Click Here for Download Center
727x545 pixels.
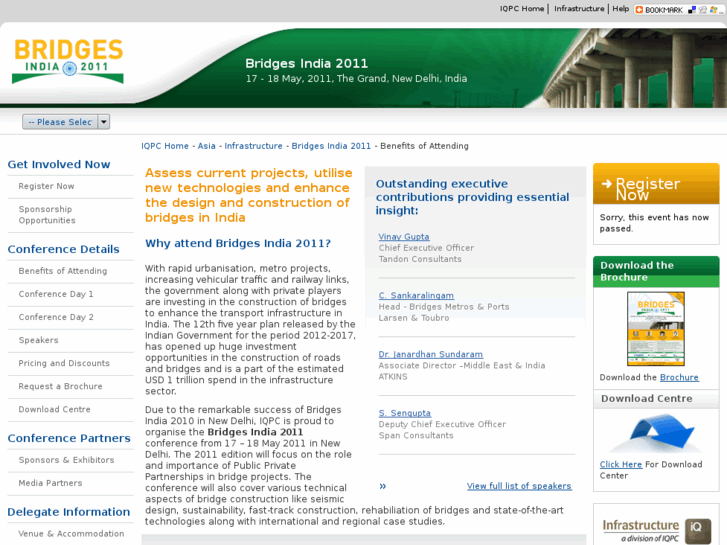[620, 464]
